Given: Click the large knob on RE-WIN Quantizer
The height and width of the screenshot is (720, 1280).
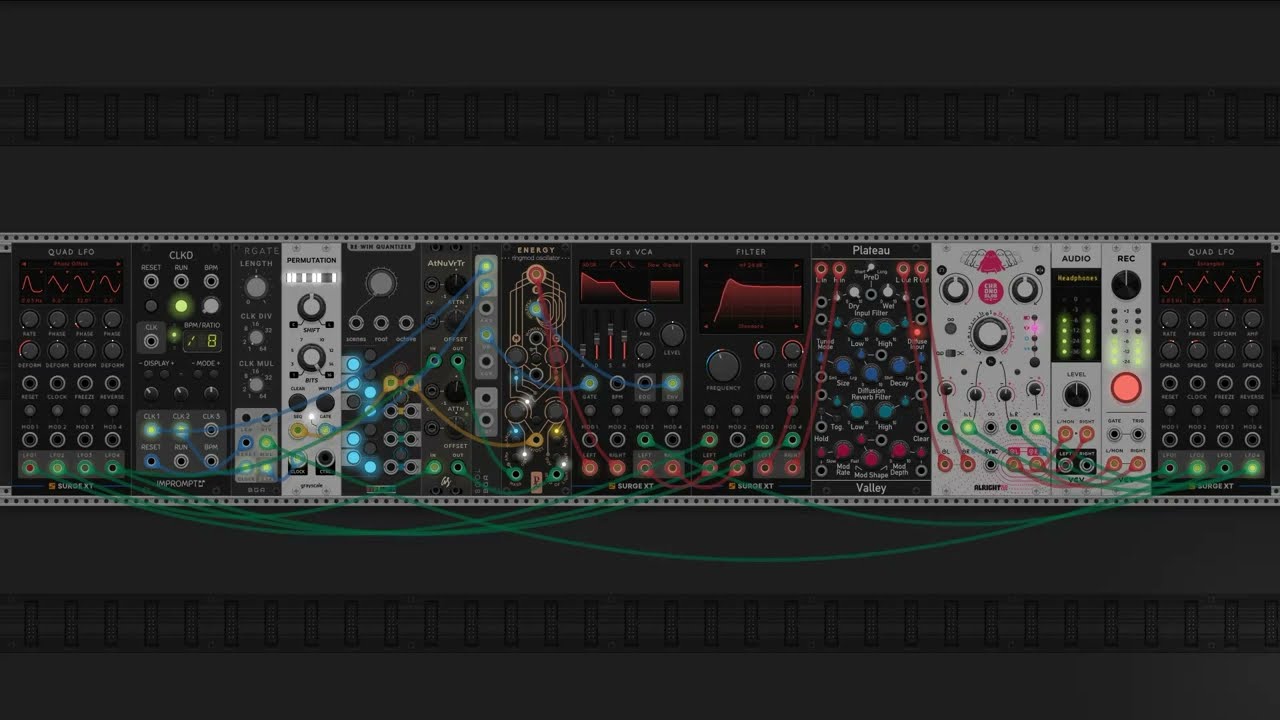Looking at the screenshot, I should pos(380,284).
